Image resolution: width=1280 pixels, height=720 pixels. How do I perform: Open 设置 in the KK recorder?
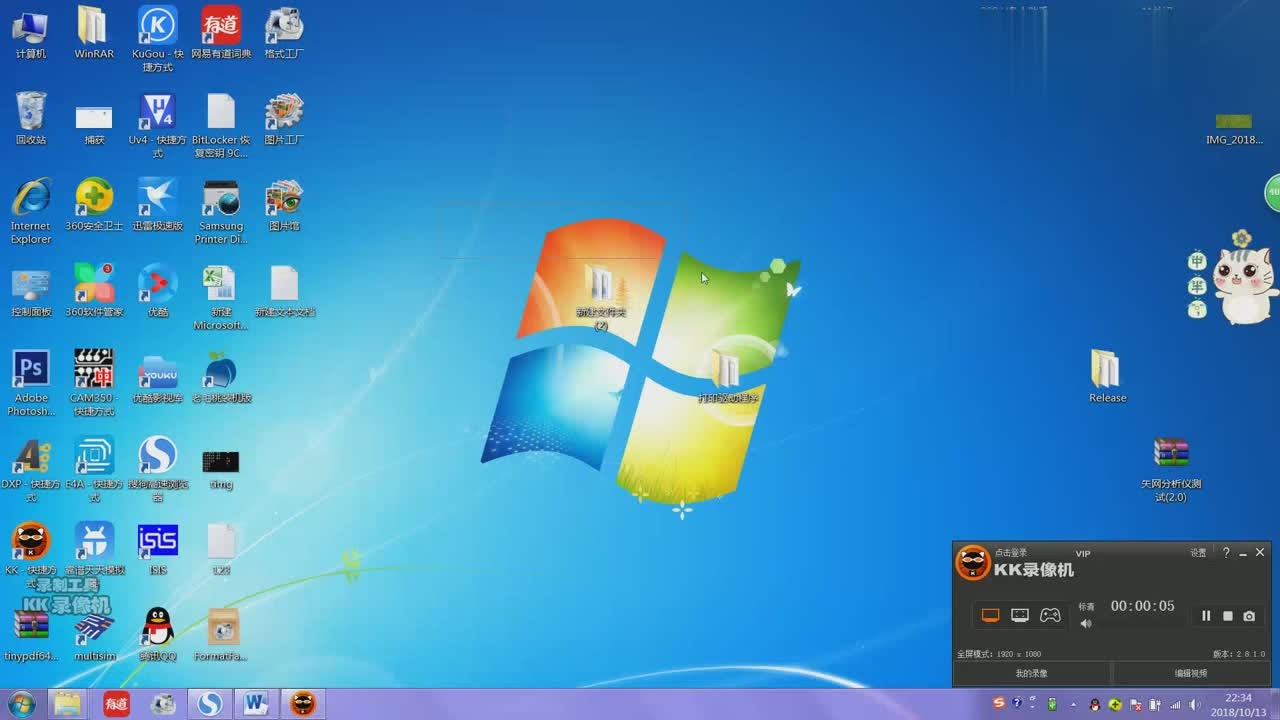(1198, 553)
